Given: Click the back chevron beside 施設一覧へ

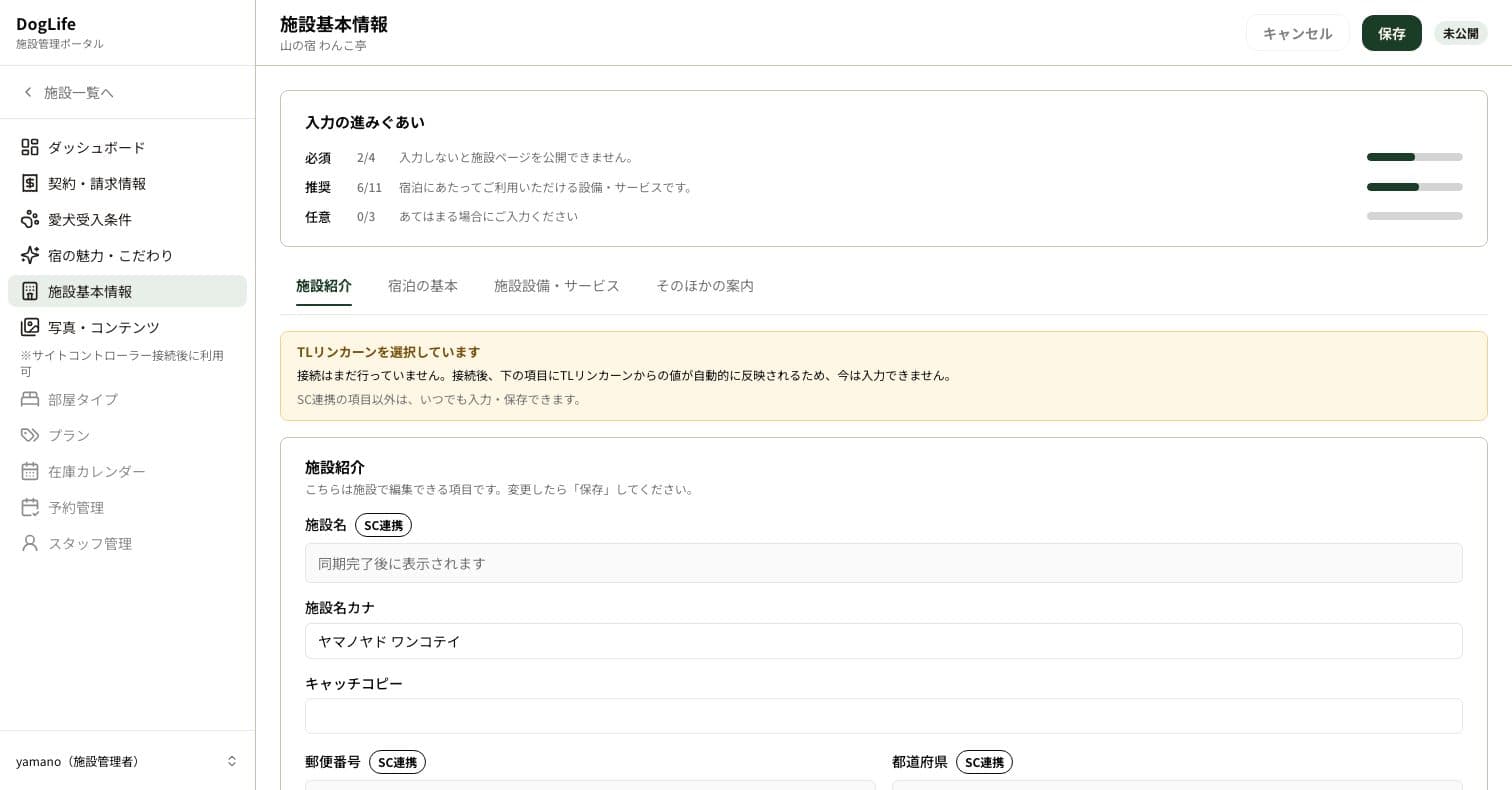Looking at the screenshot, I should [28, 92].
